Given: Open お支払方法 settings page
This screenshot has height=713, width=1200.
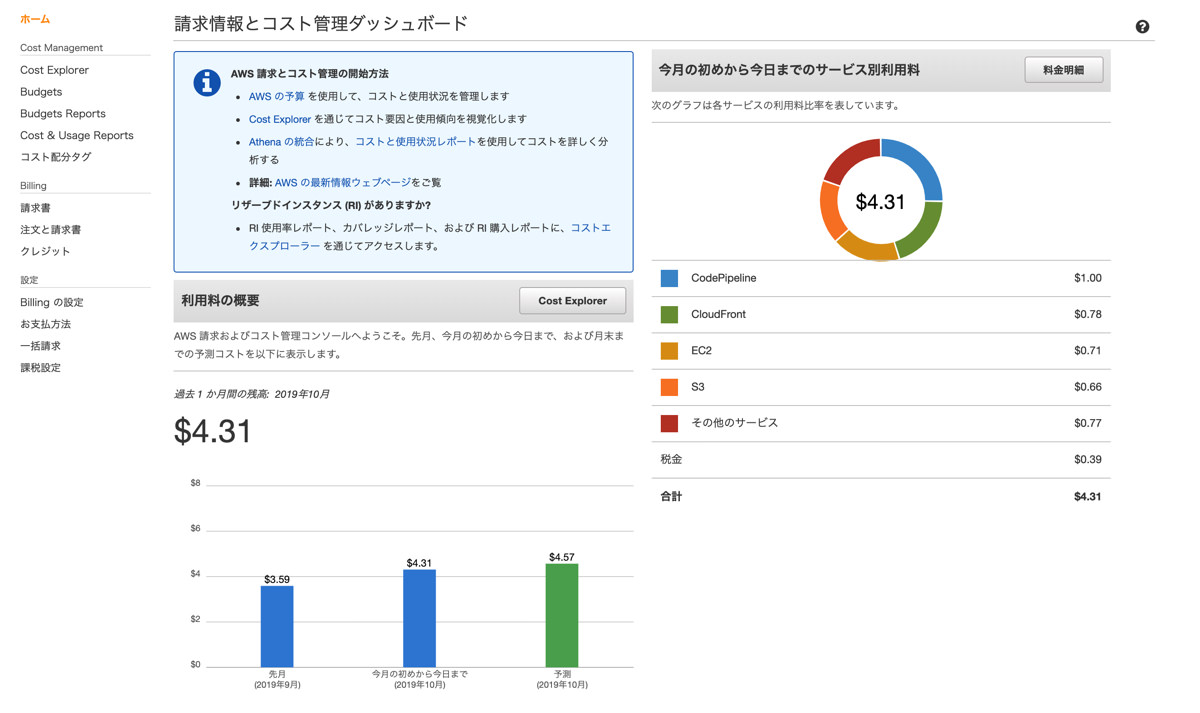Looking at the screenshot, I should (45, 324).
